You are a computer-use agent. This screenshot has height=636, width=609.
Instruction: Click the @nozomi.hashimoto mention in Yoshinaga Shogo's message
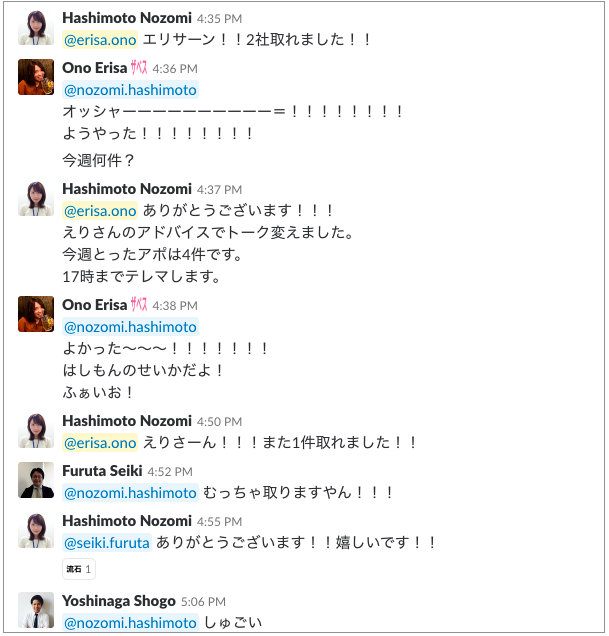130,623
